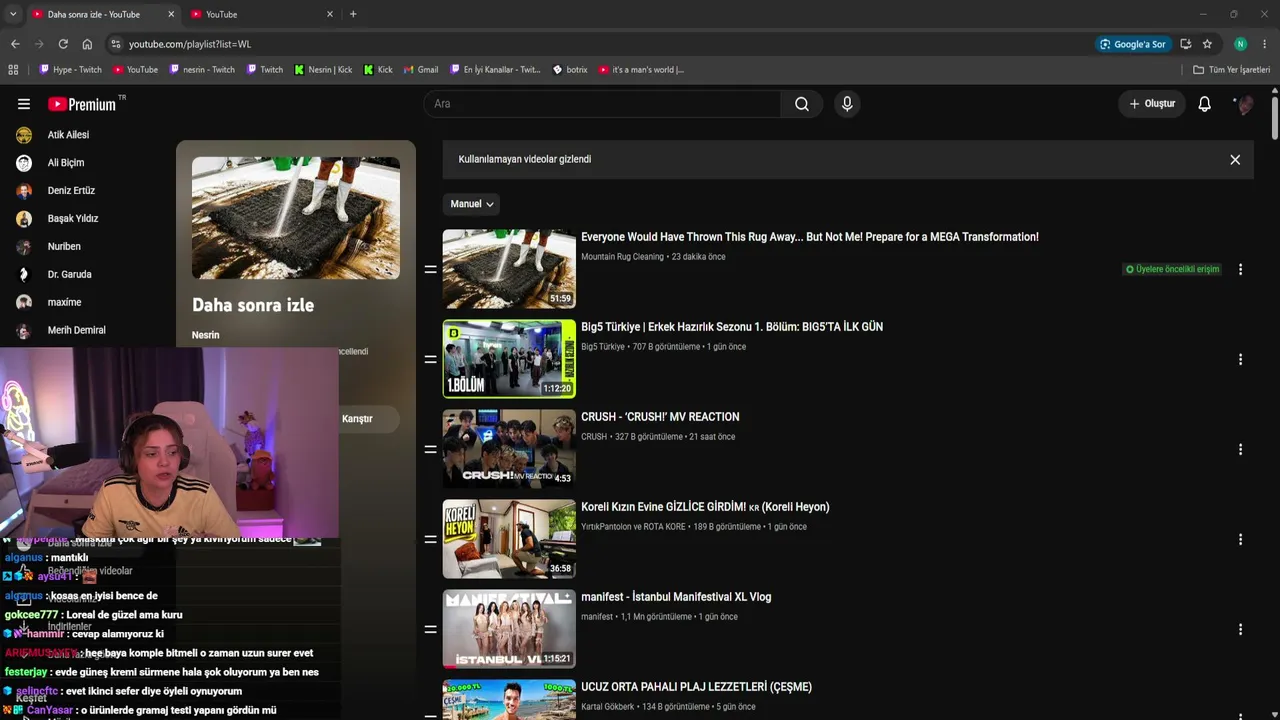Open the 'Nesrin | Kick' bookmark
Image resolution: width=1280 pixels, height=720 pixels.
click(x=323, y=70)
